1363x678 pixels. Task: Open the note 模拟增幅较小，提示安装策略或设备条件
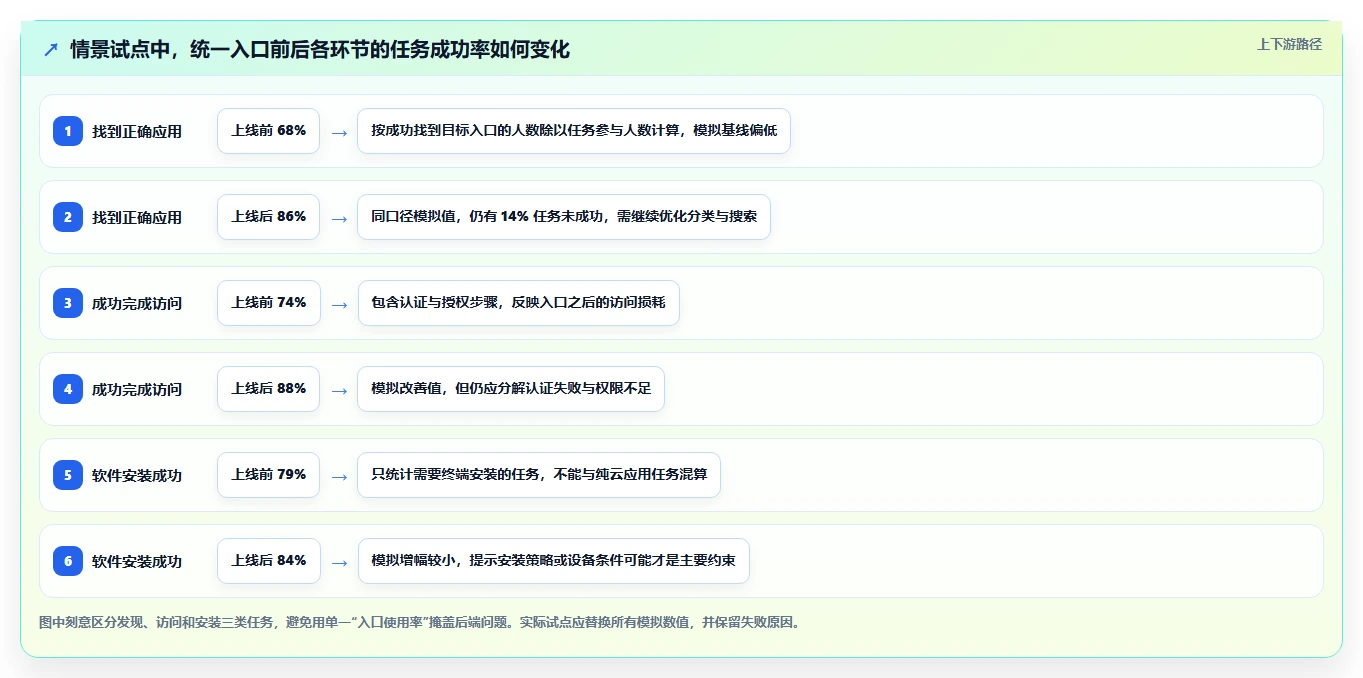point(553,561)
